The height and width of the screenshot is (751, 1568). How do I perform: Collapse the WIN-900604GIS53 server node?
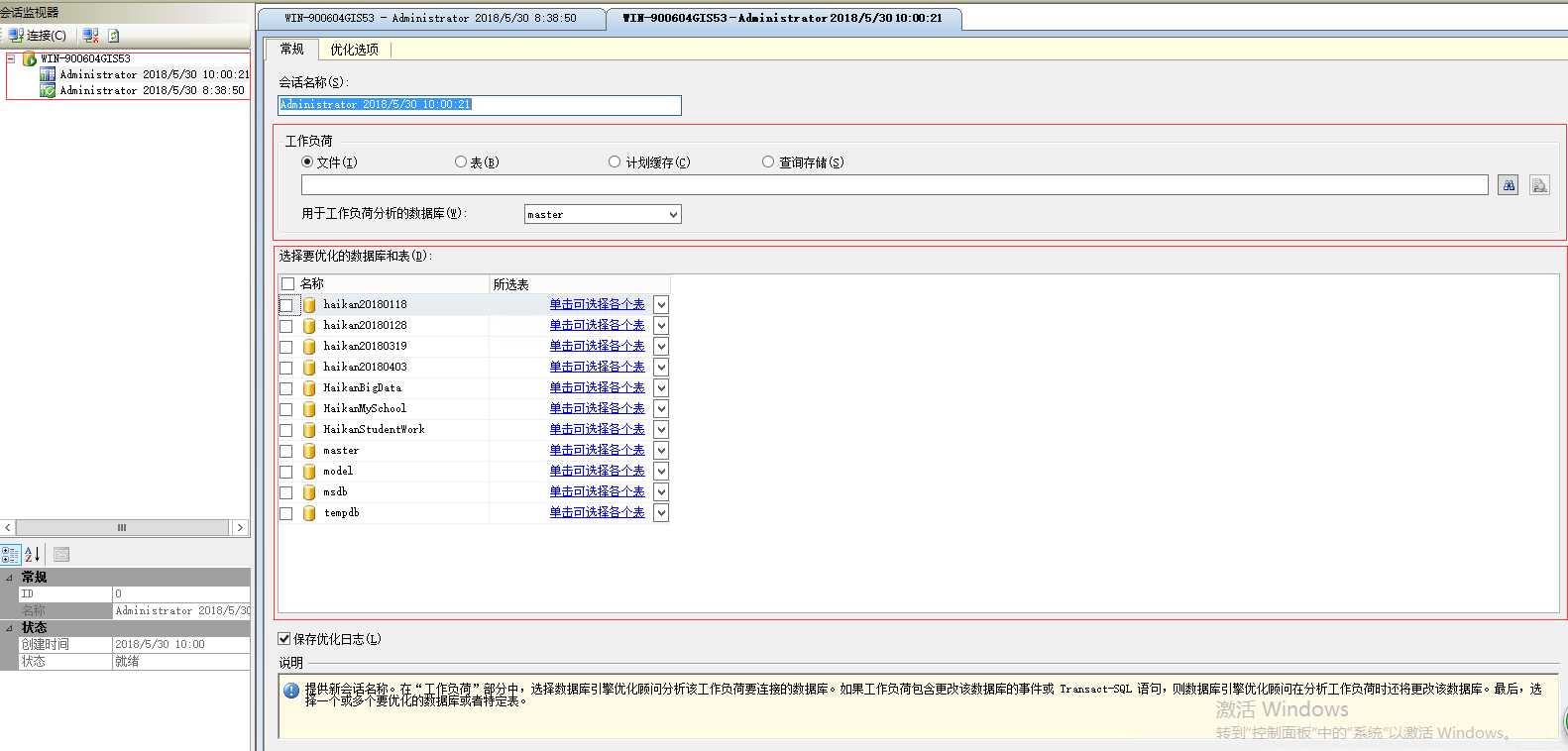11,58
